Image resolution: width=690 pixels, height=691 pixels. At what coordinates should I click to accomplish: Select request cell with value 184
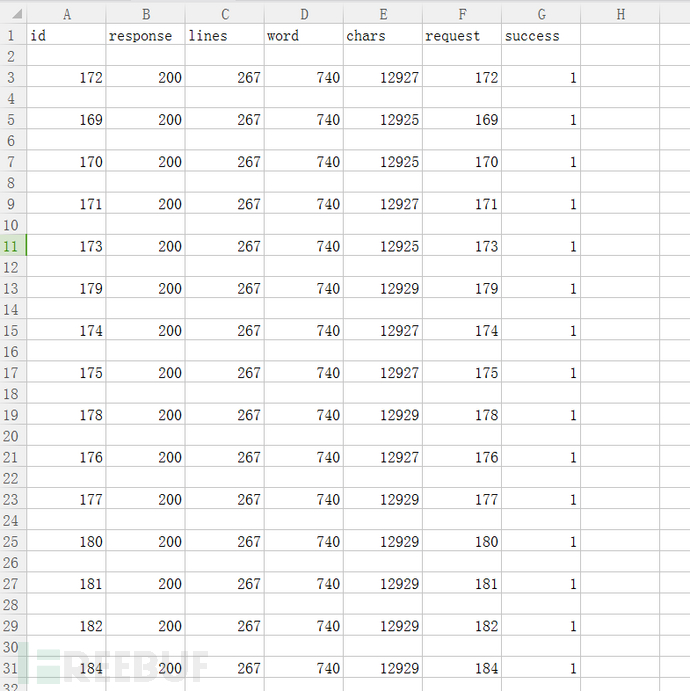coord(462,668)
